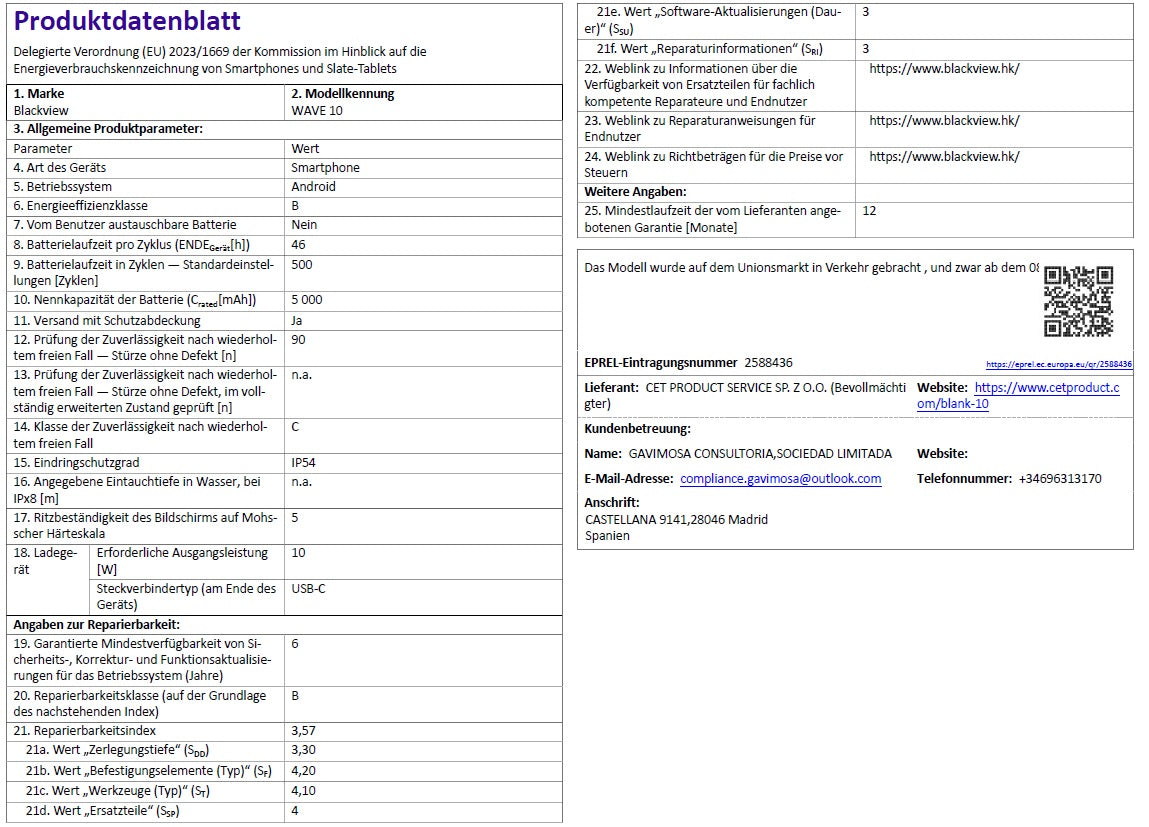Image resolution: width=1149 pixels, height=827 pixels.
Task: Click the 'Delegierte Verordnung (EU) 2023/1669' subtitle
Action: click(220, 60)
